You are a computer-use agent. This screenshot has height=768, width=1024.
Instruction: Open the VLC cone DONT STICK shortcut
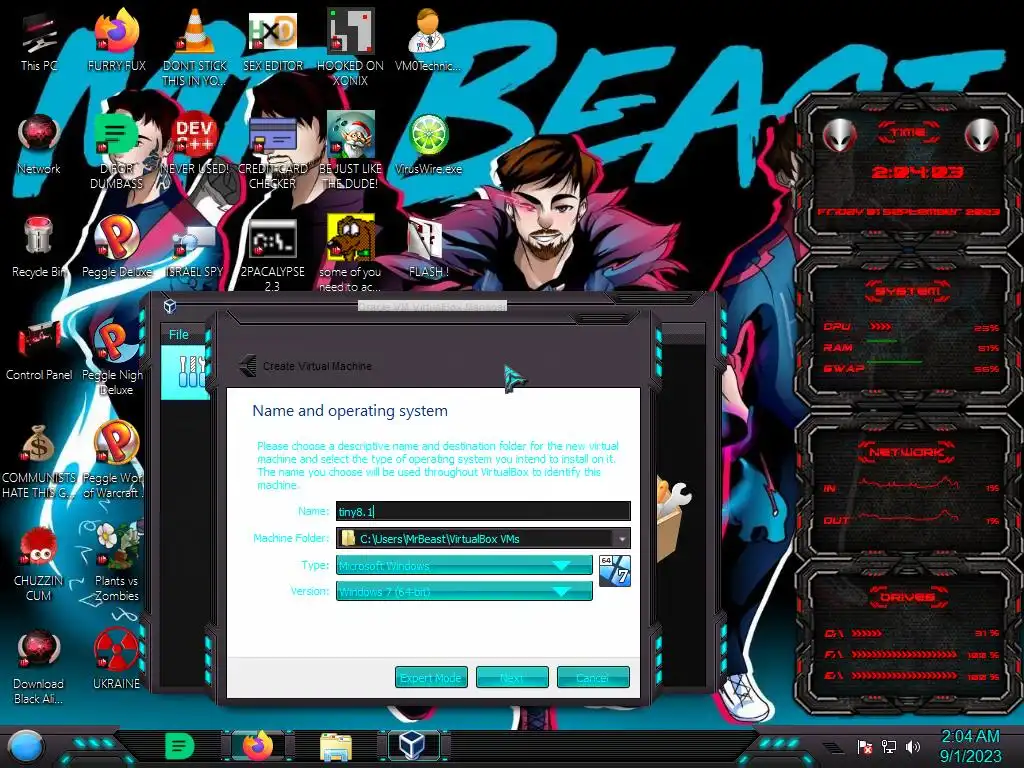[195, 47]
